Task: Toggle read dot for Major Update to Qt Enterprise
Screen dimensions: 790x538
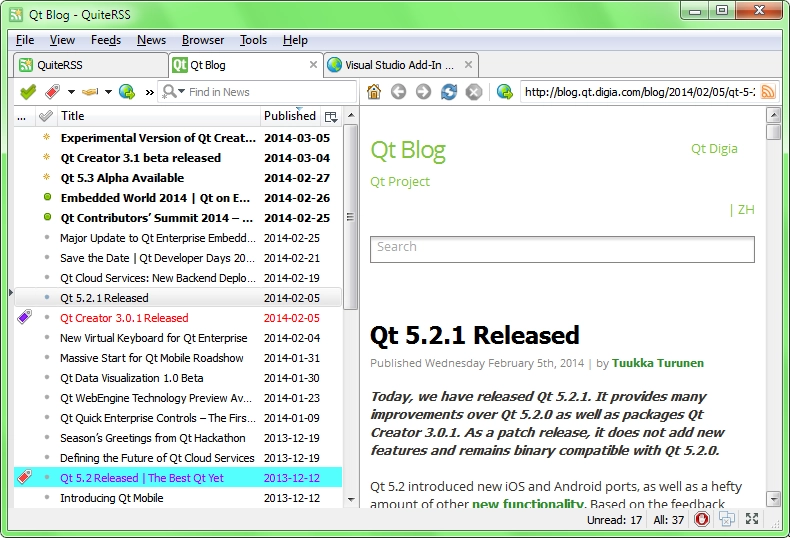Action: point(47,237)
